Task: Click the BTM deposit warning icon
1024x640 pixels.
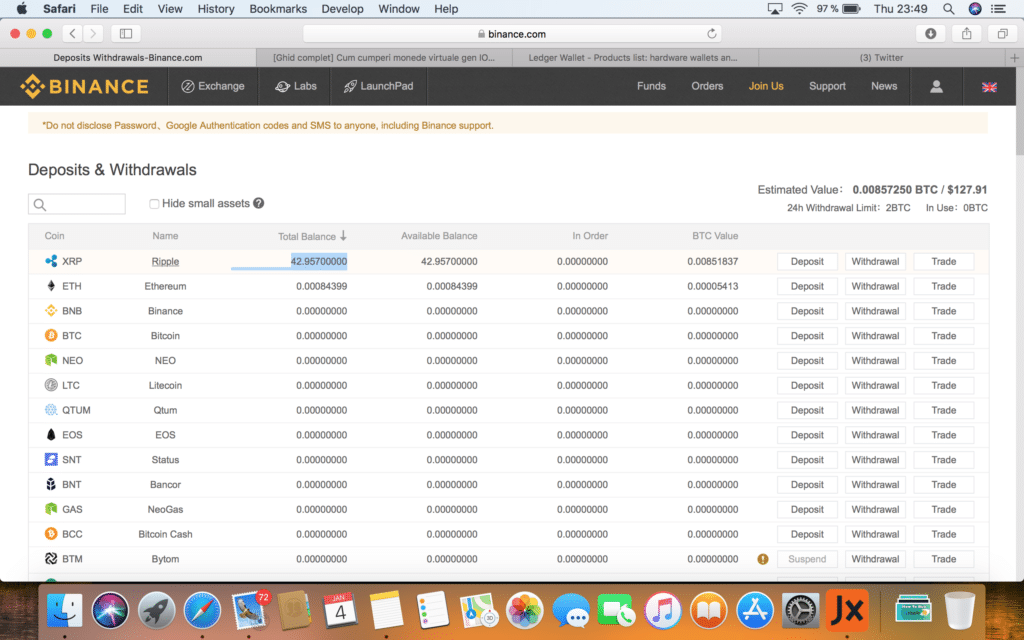Action: 763,559
